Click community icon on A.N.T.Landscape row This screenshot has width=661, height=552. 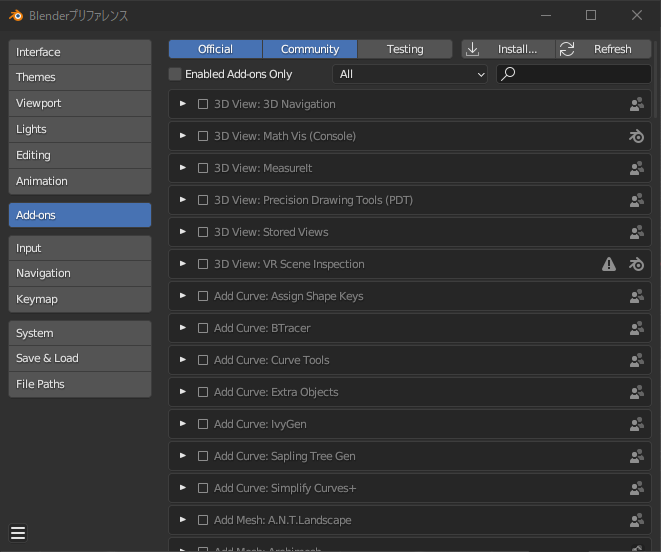[637, 520]
